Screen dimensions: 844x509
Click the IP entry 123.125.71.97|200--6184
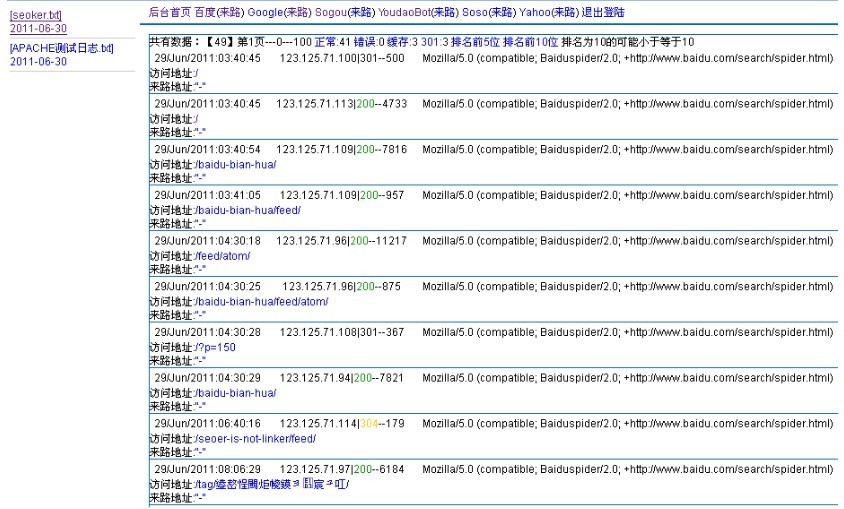[342, 470]
